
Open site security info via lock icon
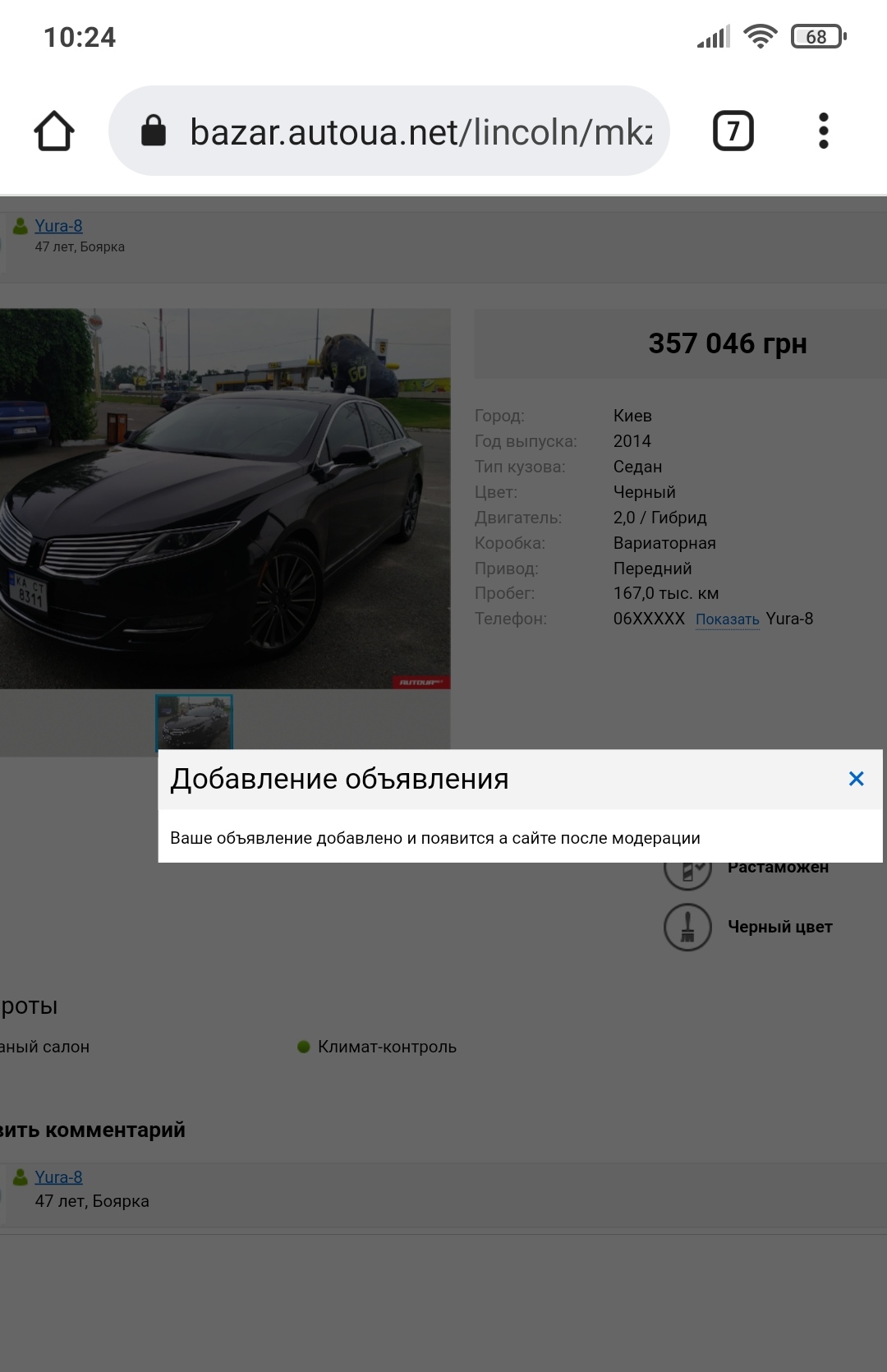154,131
